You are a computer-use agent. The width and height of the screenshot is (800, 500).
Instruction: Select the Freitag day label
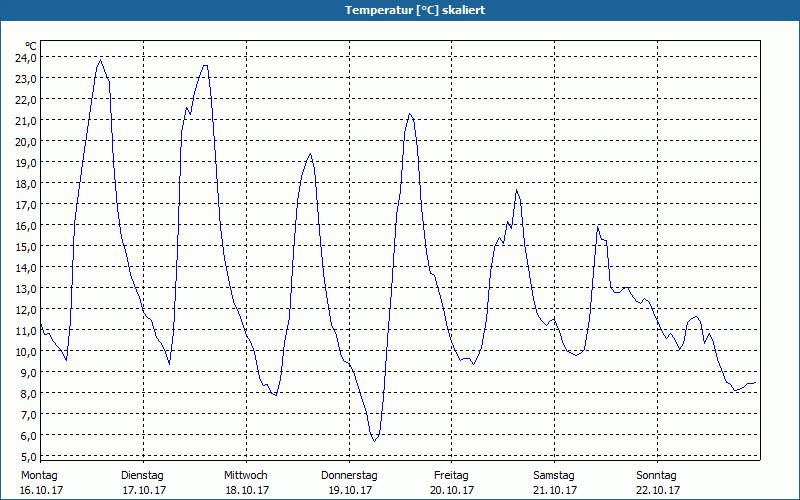(x=452, y=476)
